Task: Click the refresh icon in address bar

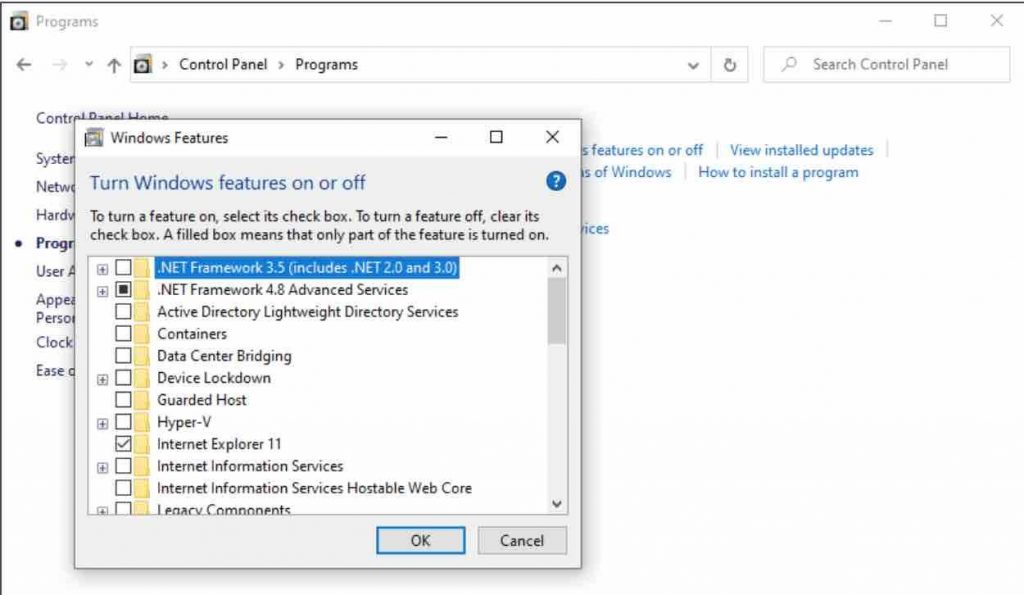Action: point(731,64)
